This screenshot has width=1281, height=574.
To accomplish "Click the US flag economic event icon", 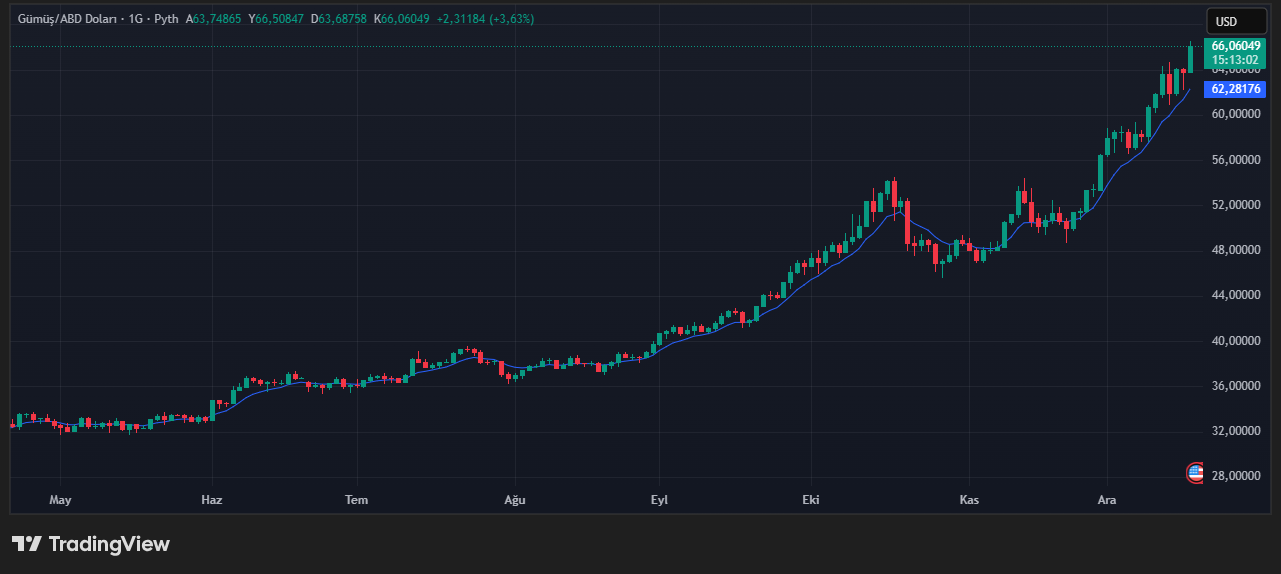I will [1195, 473].
